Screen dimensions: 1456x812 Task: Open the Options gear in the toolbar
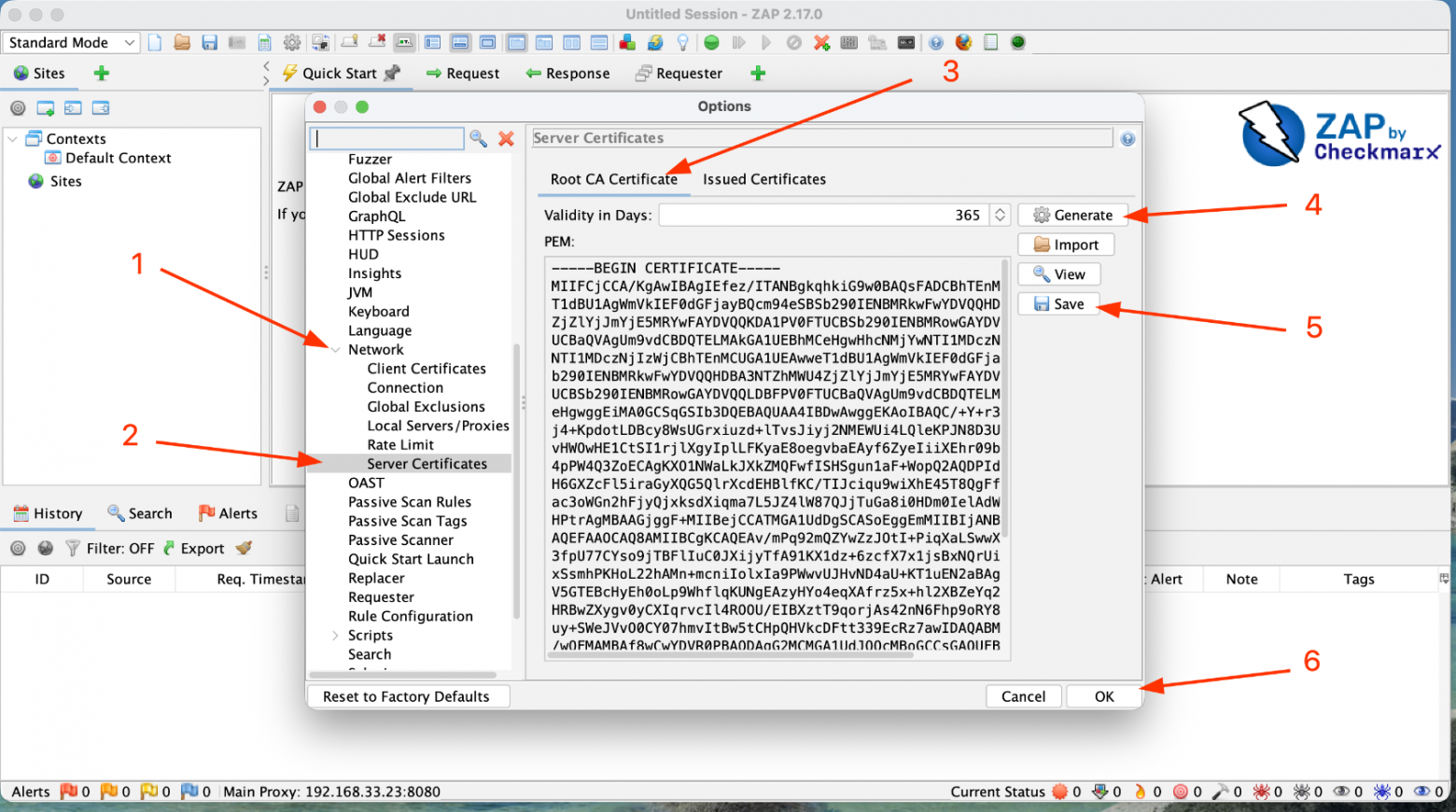292,42
